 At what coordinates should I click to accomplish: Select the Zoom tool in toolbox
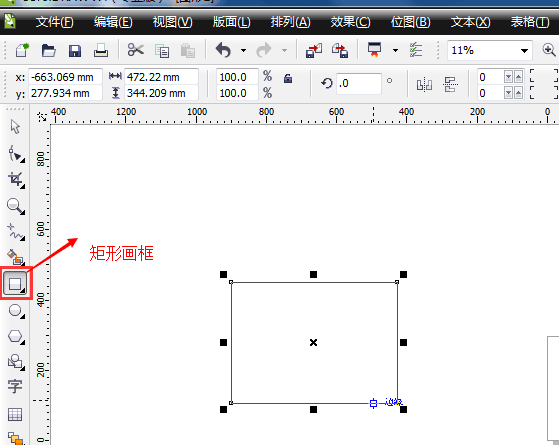click(x=16, y=206)
